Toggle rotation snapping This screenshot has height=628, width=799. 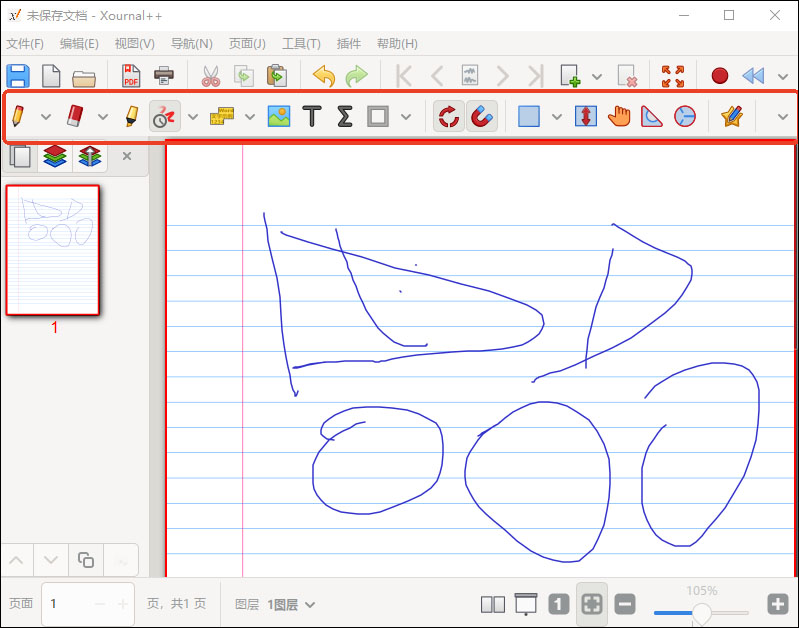448,116
